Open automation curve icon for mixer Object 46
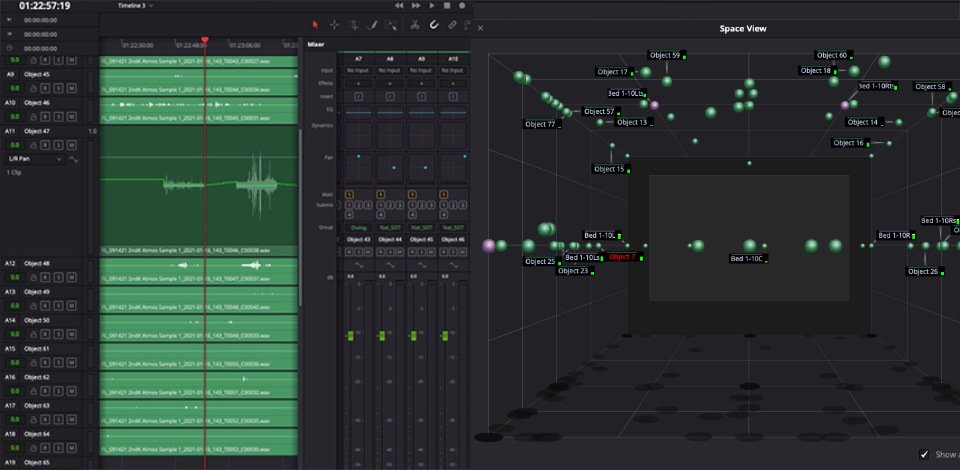960x470 pixels. coord(453,265)
